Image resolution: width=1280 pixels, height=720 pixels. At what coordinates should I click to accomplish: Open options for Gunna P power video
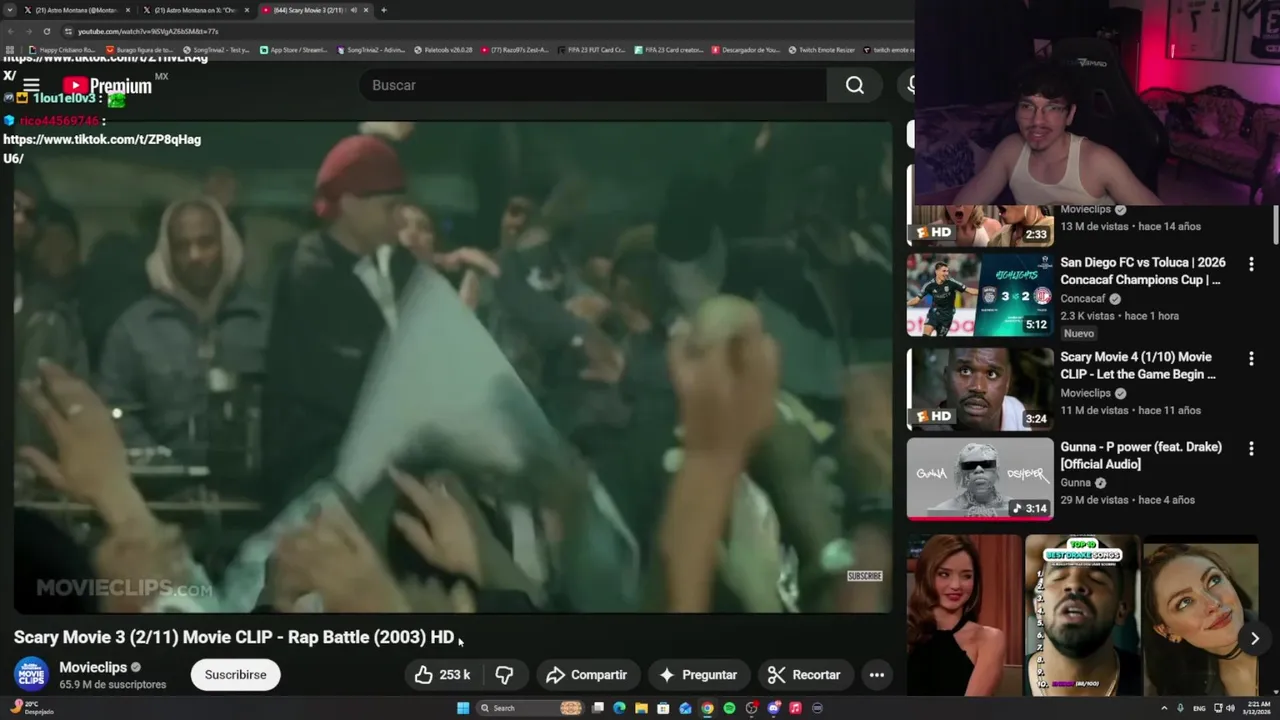pyautogui.click(x=1251, y=448)
